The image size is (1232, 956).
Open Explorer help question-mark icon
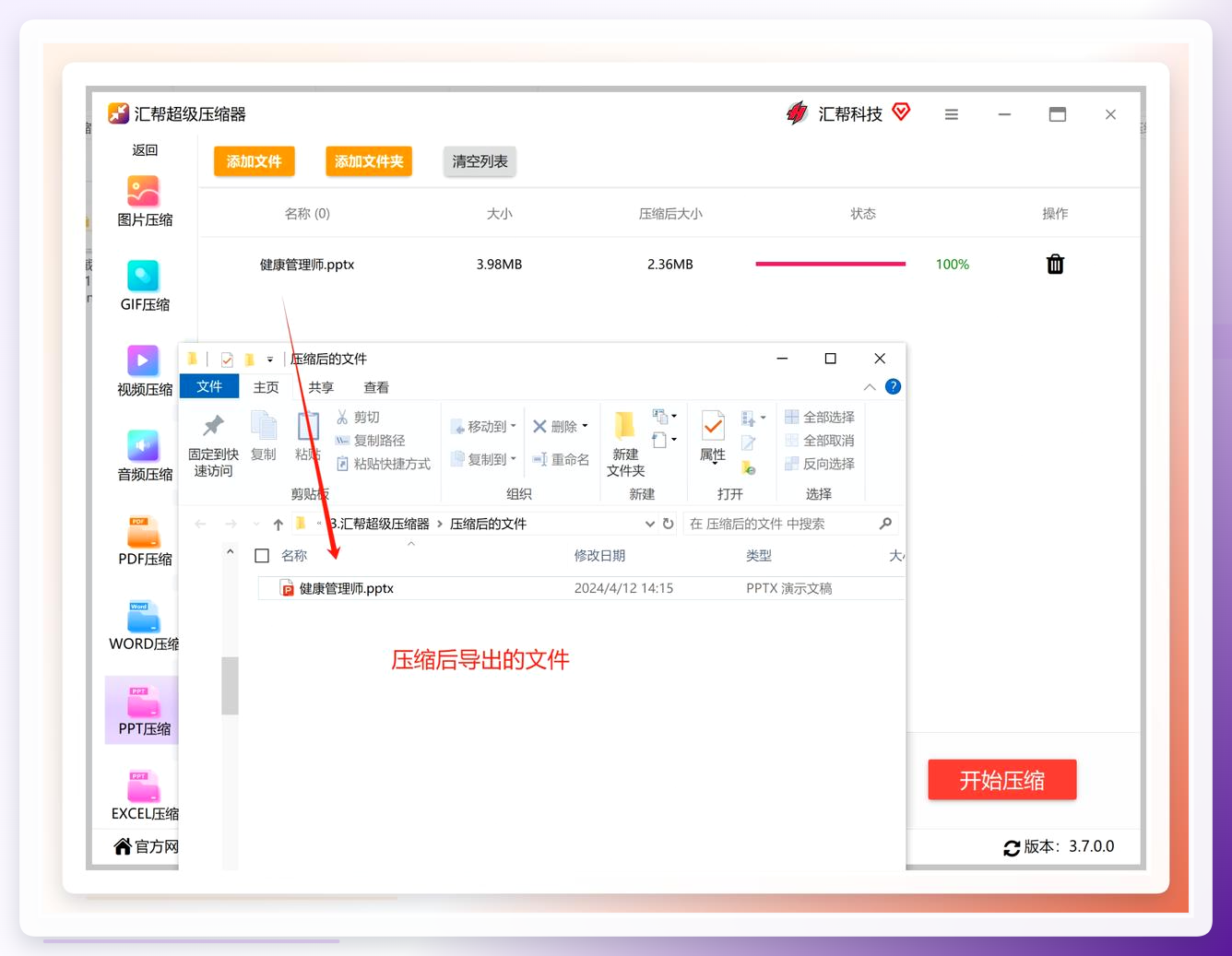[893, 387]
